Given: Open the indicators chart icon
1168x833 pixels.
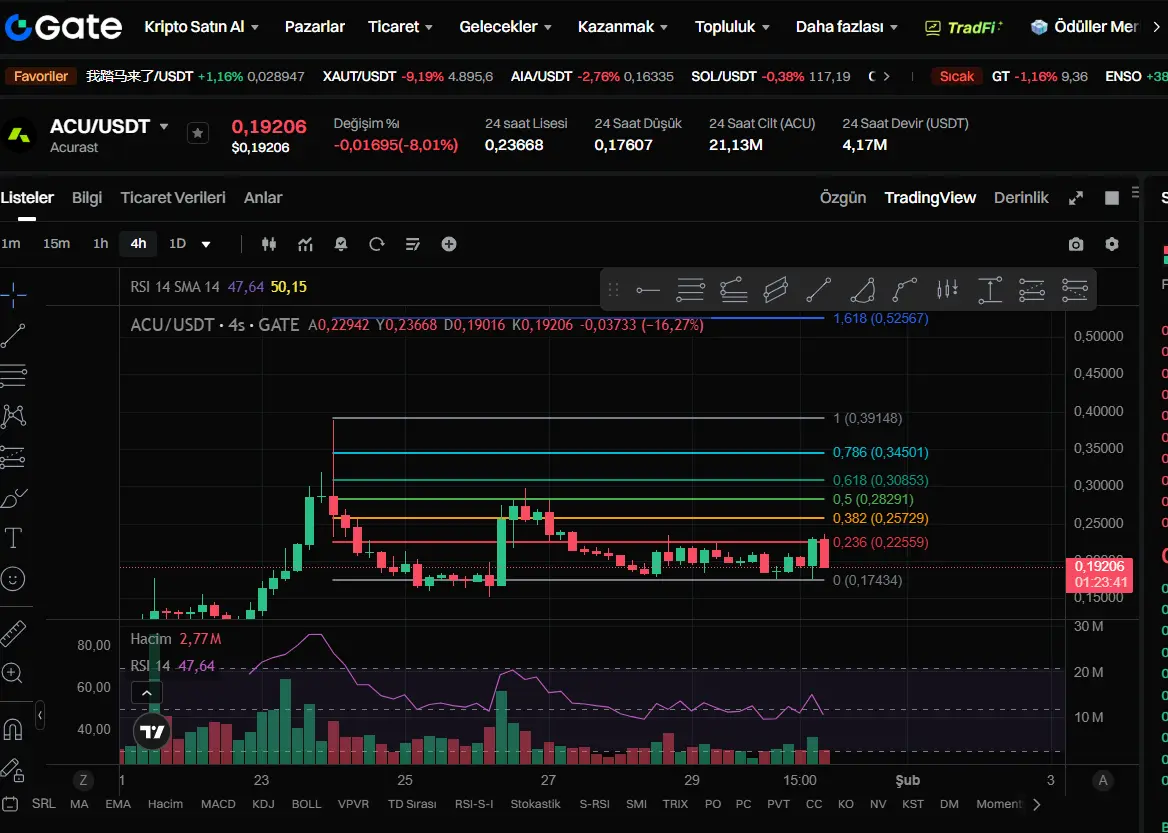Looking at the screenshot, I should pos(305,244).
